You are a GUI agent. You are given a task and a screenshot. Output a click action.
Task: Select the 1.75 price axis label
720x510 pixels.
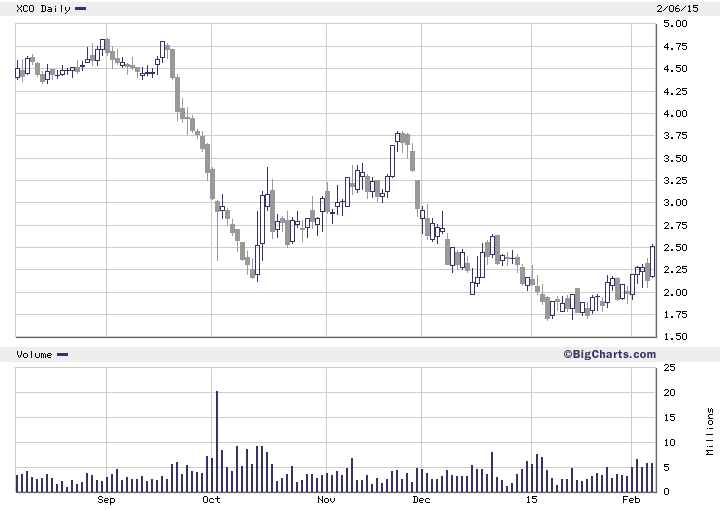coord(675,314)
